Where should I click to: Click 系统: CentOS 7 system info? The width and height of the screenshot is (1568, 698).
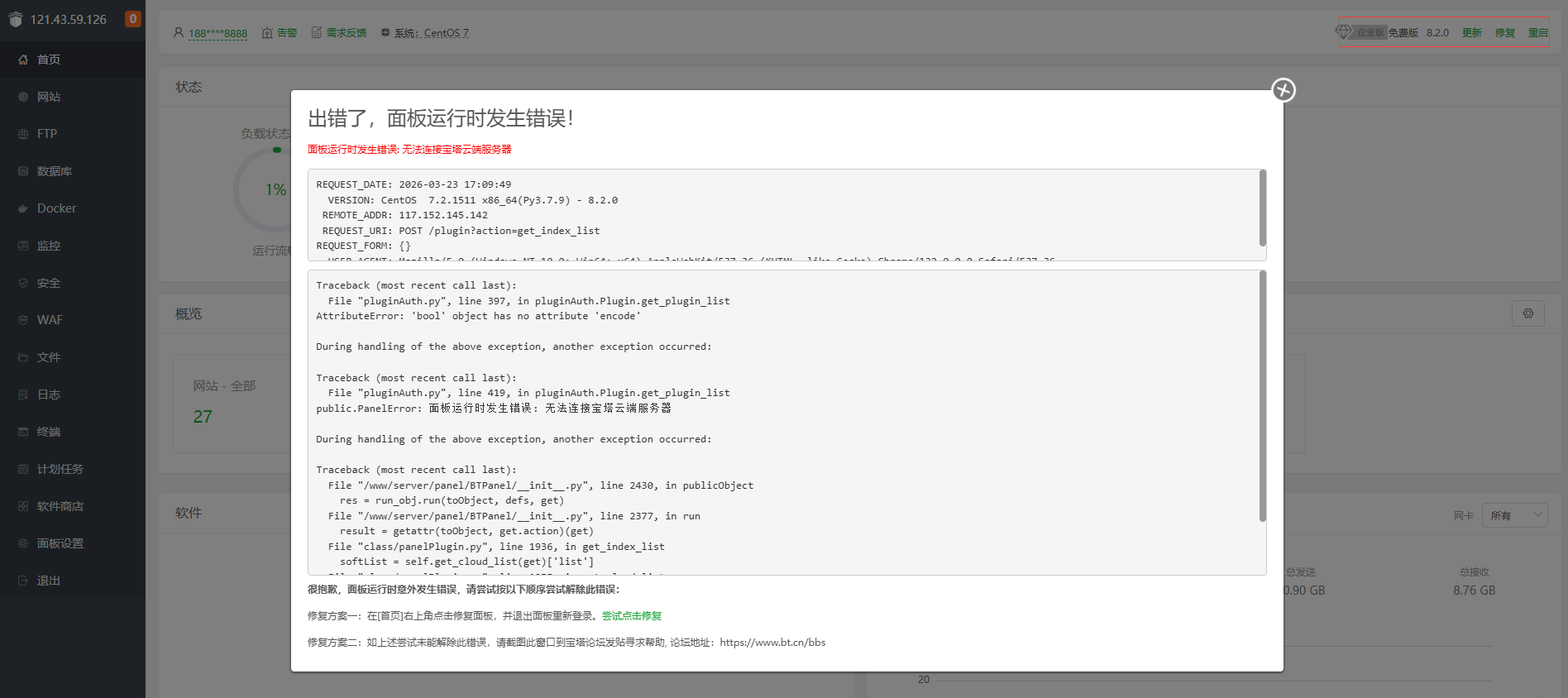(431, 33)
